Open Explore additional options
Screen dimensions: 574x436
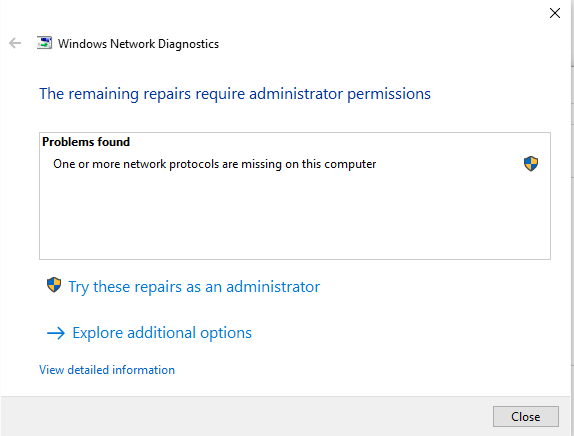coord(162,333)
